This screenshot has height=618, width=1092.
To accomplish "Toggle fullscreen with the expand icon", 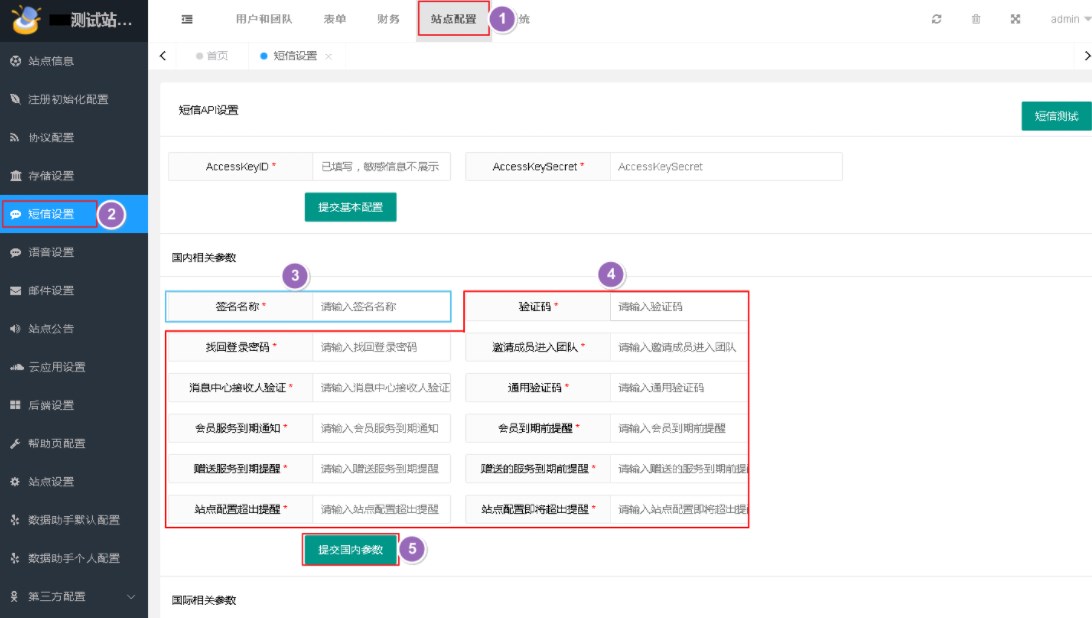I will [x=1016, y=19].
